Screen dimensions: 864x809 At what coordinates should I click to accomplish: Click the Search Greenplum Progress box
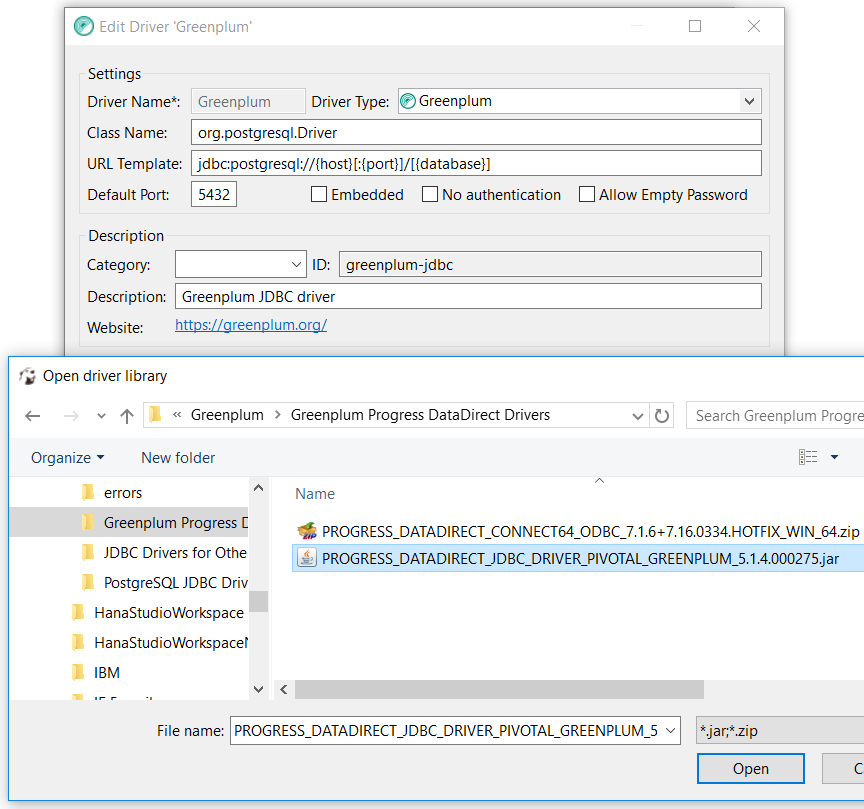[777, 416]
